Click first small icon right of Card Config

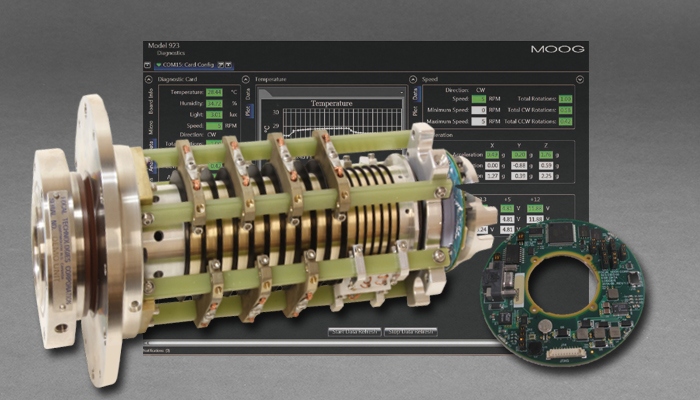222,65
